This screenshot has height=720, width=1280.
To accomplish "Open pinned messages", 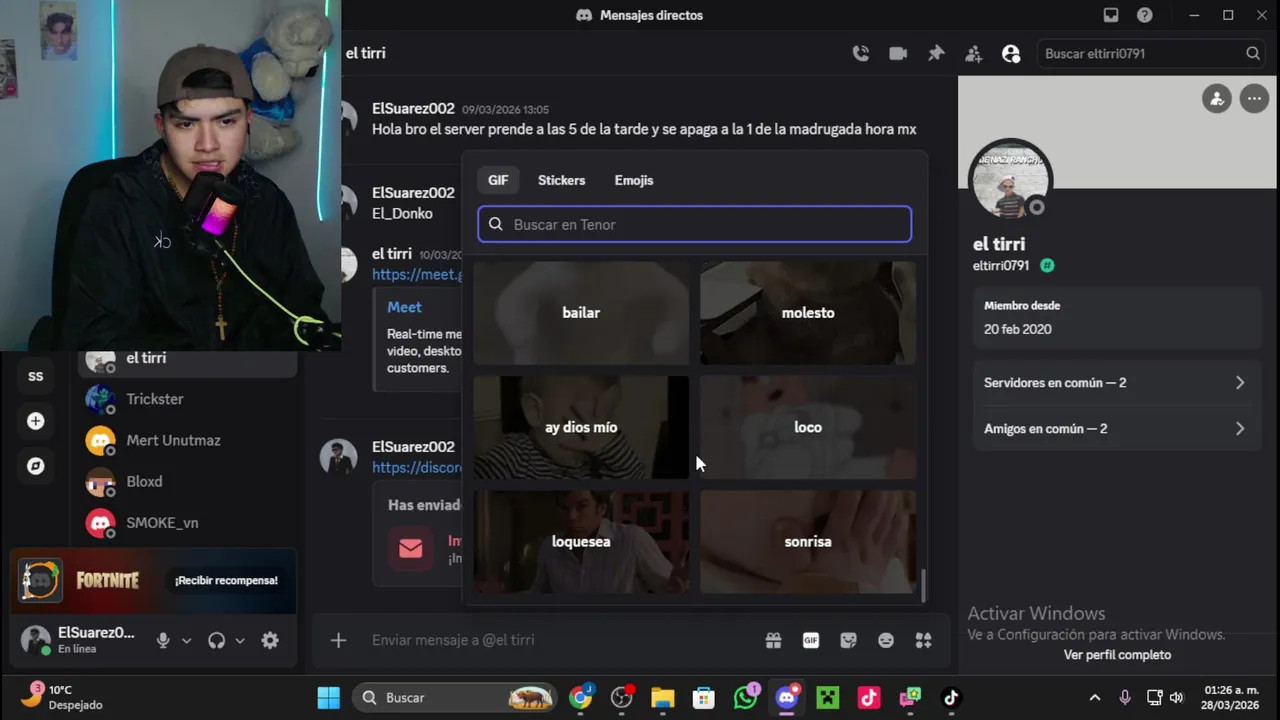I will [x=936, y=54].
